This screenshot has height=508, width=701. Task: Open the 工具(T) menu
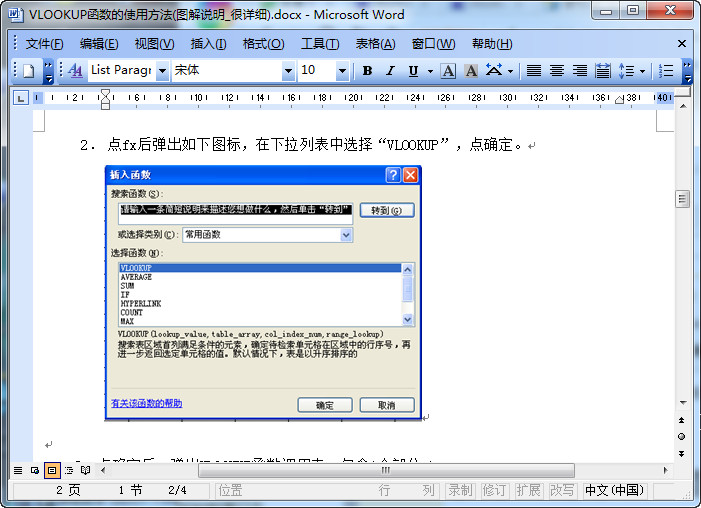click(320, 44)
